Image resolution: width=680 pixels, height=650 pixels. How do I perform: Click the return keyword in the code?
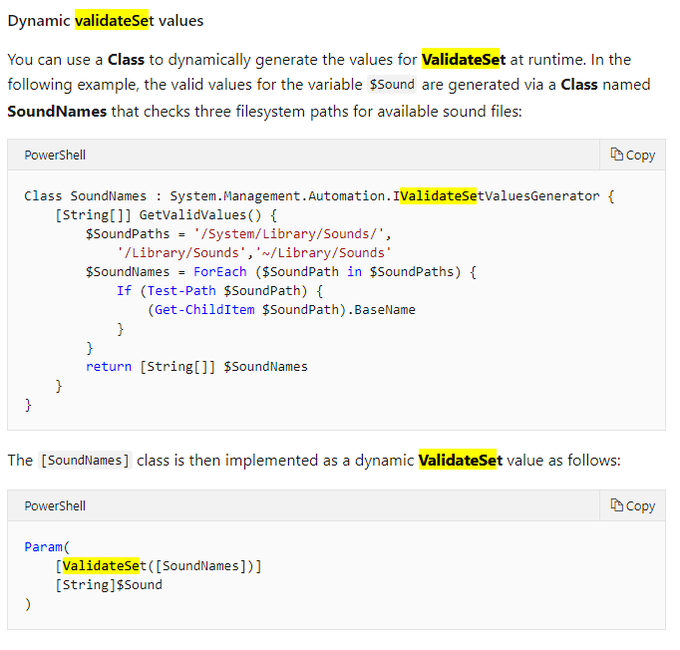coord(108,367)
